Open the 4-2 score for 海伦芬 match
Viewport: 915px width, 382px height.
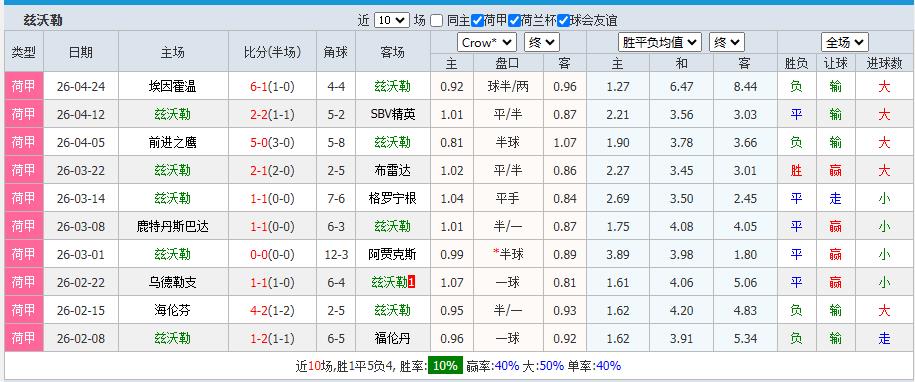click(x=259, y=311)
